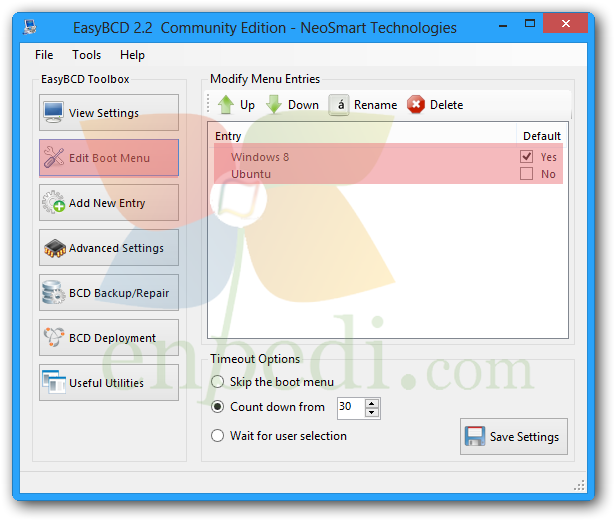Select the Windows 8 entry row
The height and width of the screenshot is (521, 615).
(388, 157)
